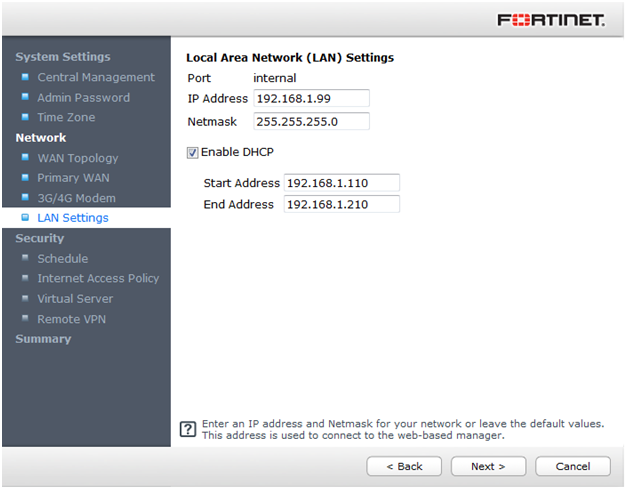Click the Next button
The height and width of the screenshot is (496, 629).
(x=488, y=466)
